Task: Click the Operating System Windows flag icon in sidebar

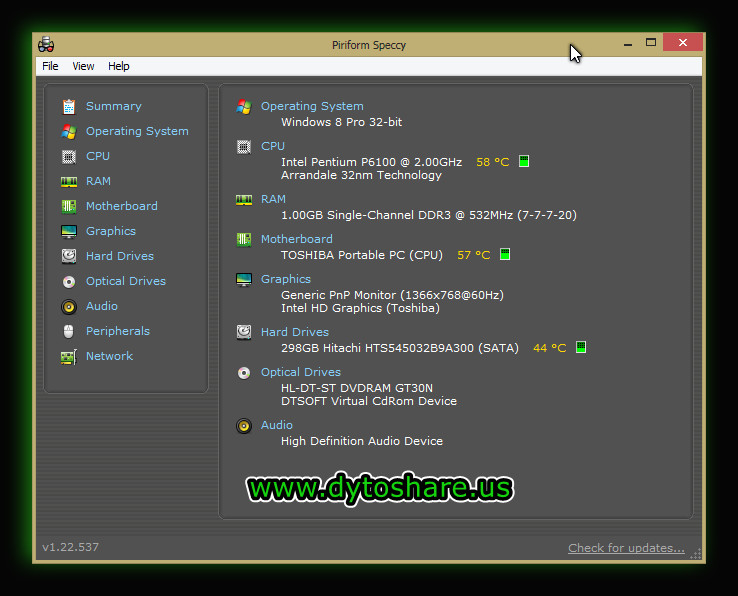Action: 69,132
